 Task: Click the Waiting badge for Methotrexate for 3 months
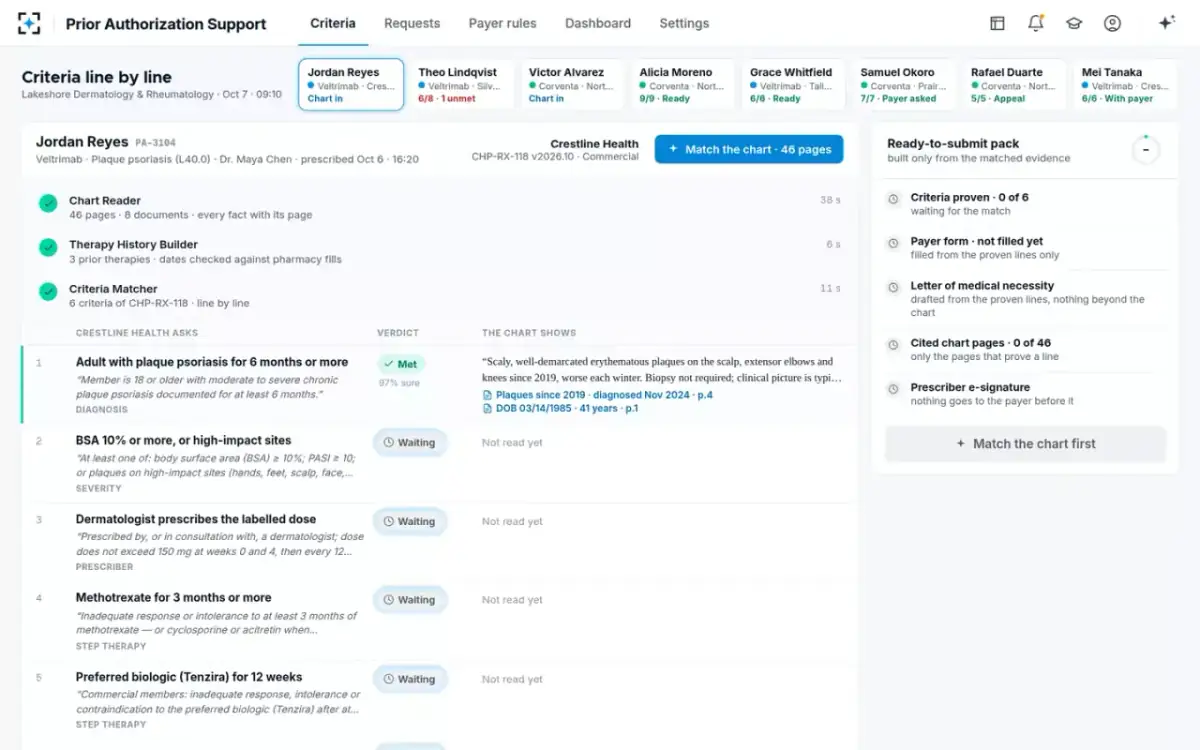point(410,600)
